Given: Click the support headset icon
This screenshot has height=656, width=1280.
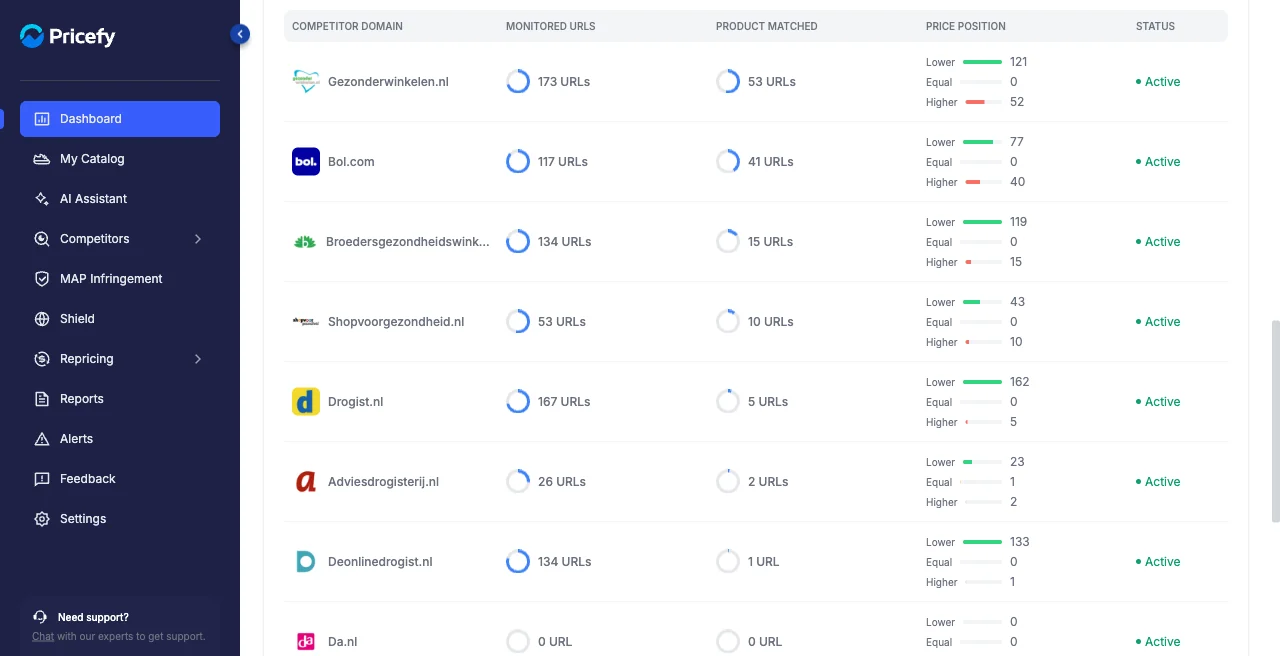Looking at the screenshot, I should click(x=40, y=617).
